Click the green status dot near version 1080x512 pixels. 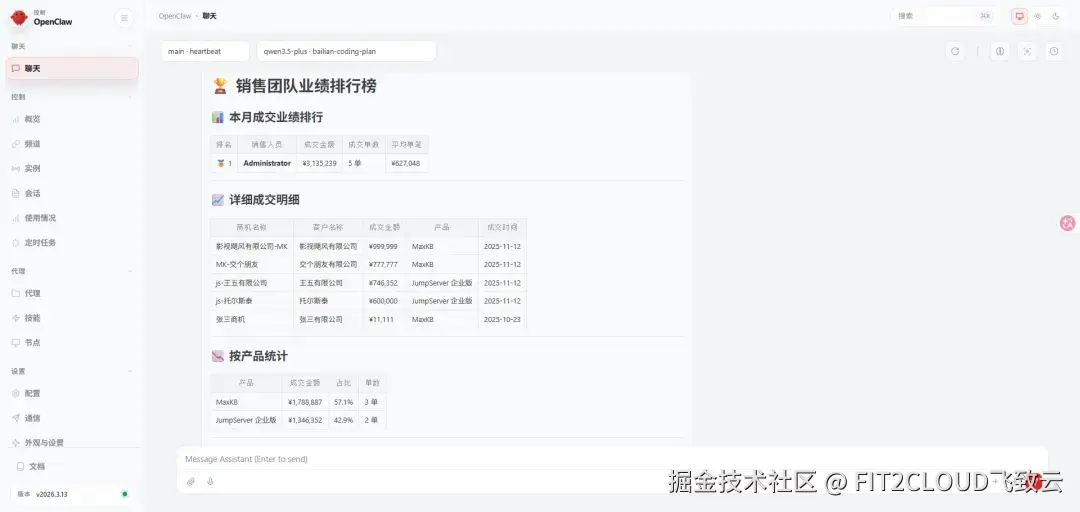[125, 494]
